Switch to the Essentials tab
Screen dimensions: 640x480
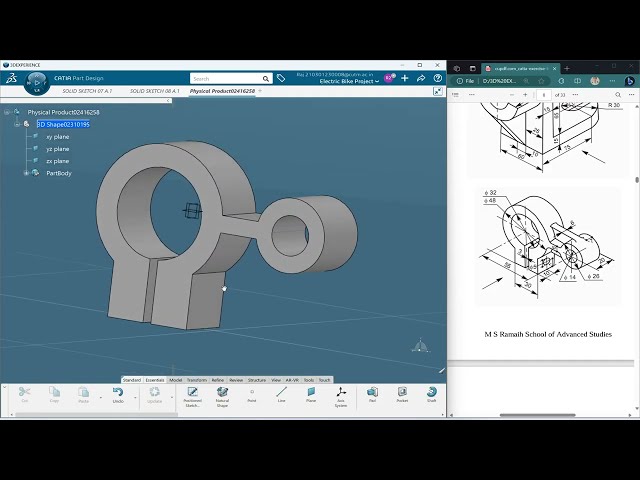click(x=155, y=380)
